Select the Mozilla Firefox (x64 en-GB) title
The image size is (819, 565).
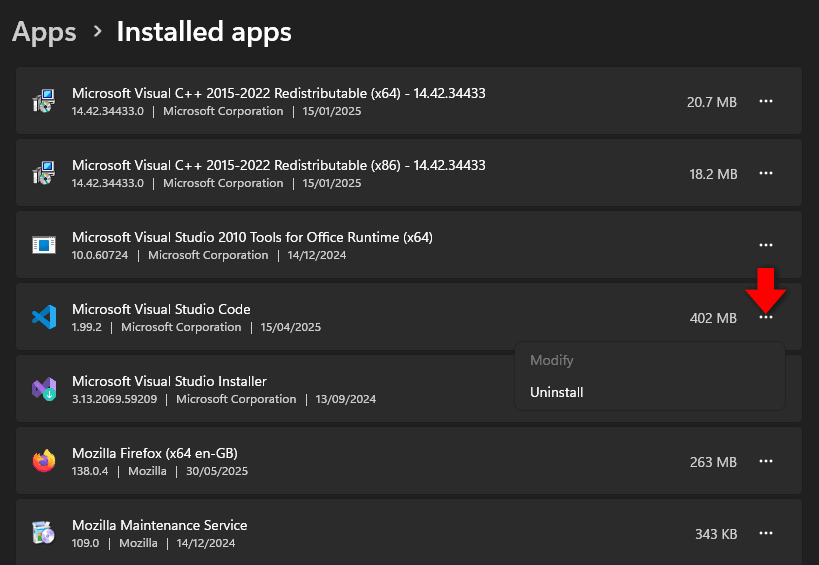click(155, 453)
